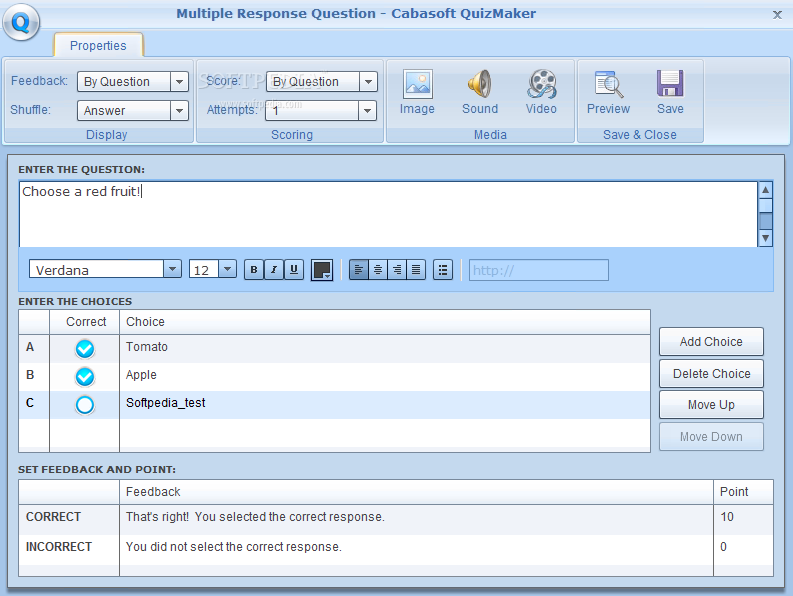Insert an Image into the question

(x=417, y=92)
